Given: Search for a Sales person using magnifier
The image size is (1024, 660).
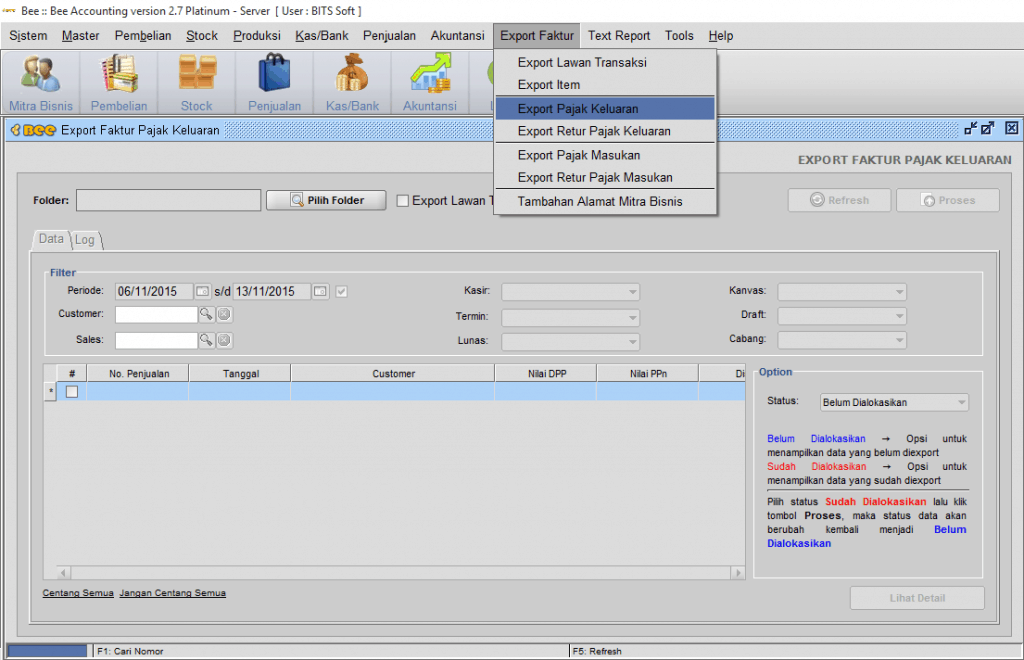Looking at the screenshot, I should 206,339.
